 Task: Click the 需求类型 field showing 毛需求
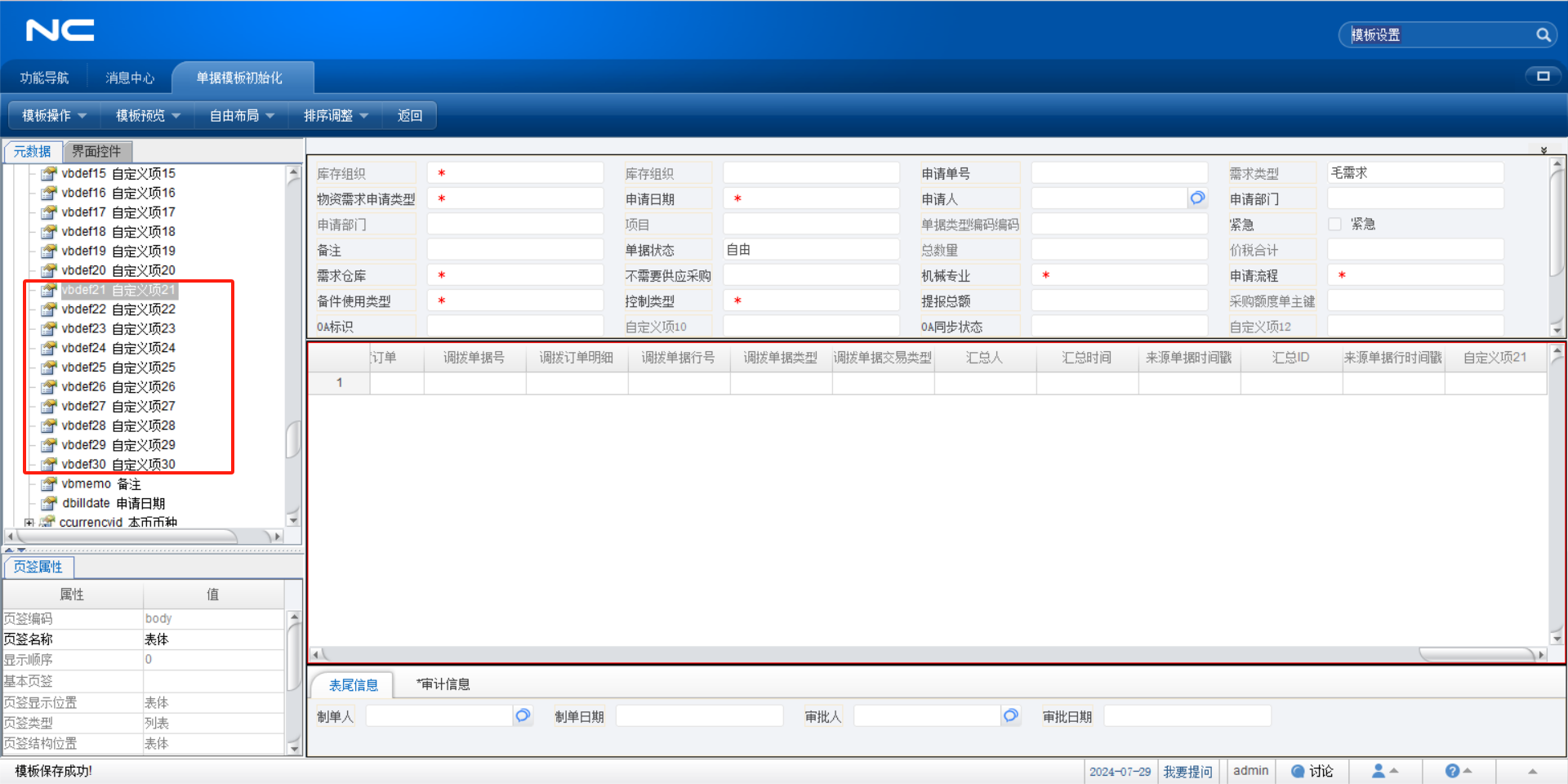click(1415, 172)
